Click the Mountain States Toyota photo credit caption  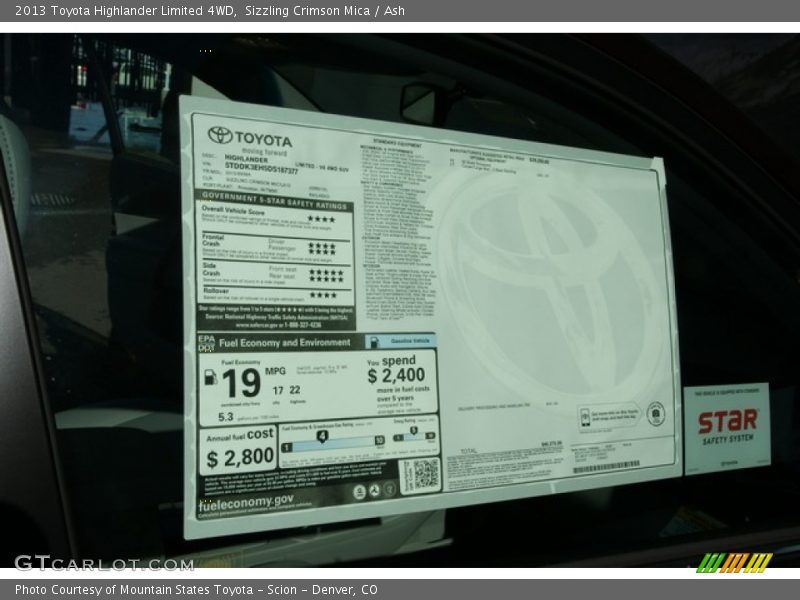click(196, 590)
